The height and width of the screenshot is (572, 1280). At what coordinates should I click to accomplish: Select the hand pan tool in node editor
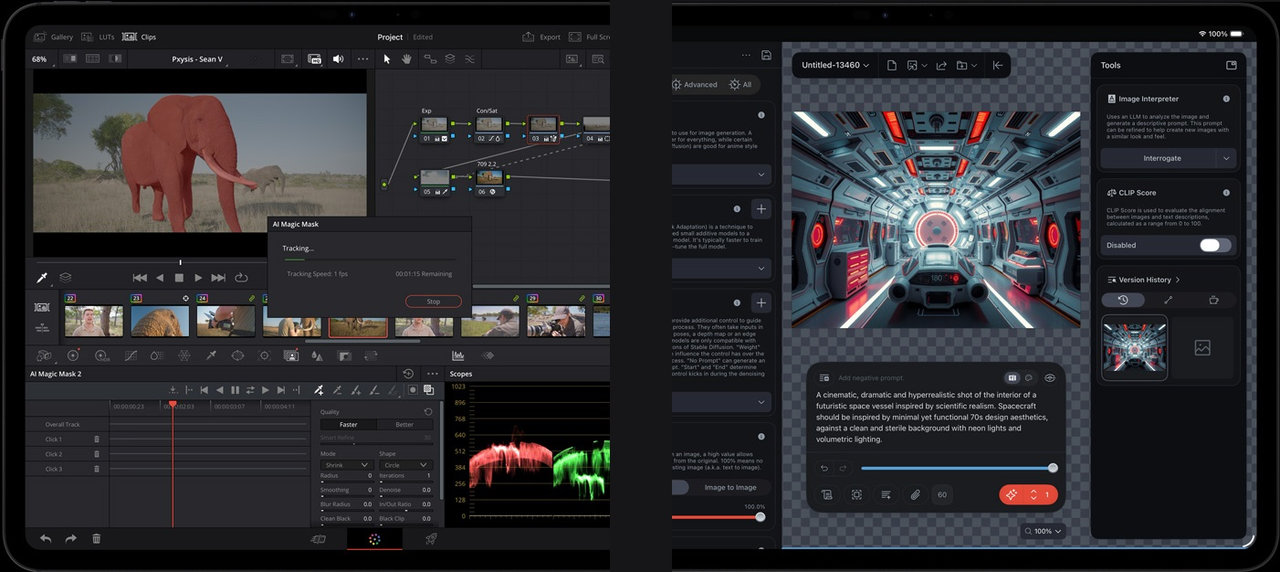tap(407, 59)
